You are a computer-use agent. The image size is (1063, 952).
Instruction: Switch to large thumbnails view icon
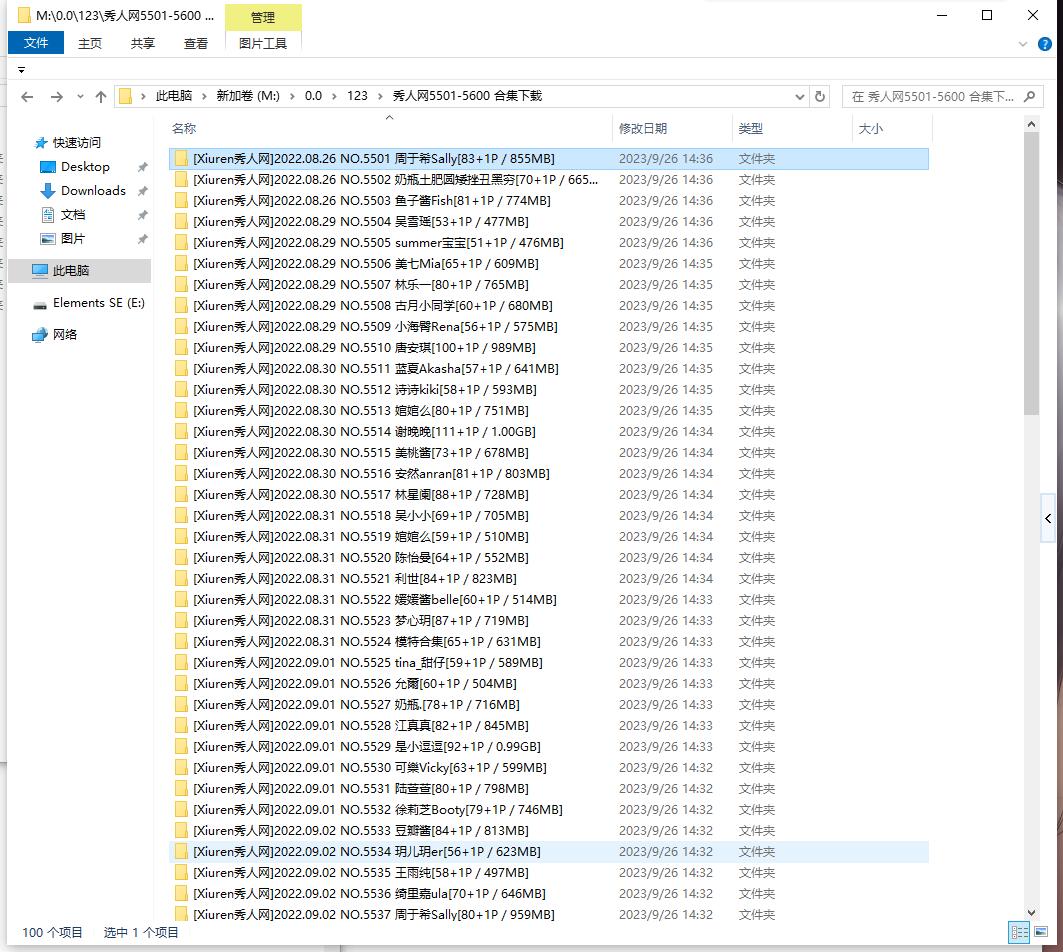pyautogui.click(x=1041, y=932)
